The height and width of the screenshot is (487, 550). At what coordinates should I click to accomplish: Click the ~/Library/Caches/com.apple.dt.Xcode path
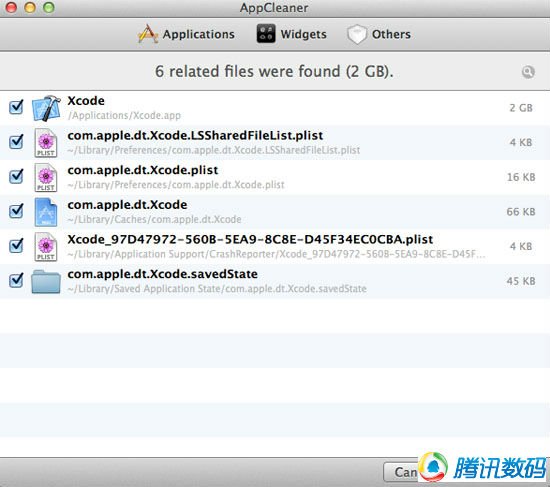[154, 219]
